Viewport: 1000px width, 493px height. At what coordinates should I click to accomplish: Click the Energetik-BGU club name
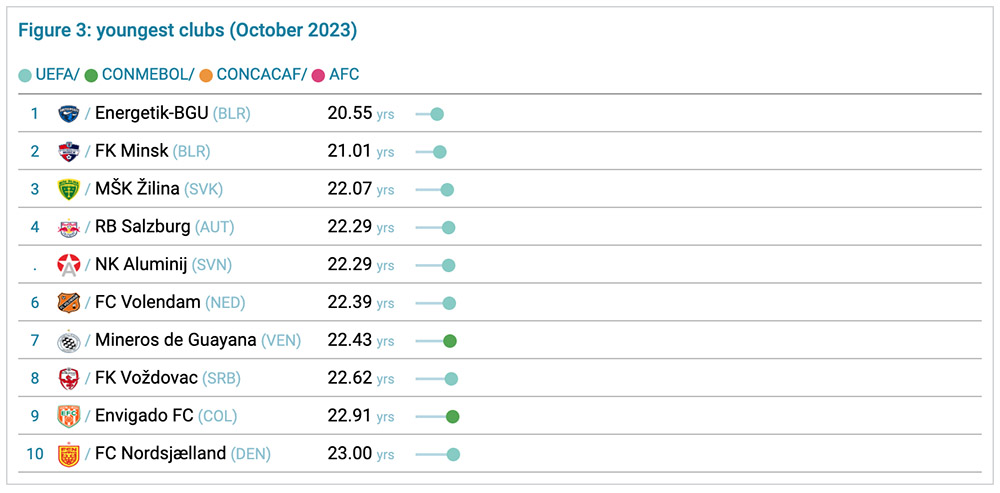click(x=151, y=114)
